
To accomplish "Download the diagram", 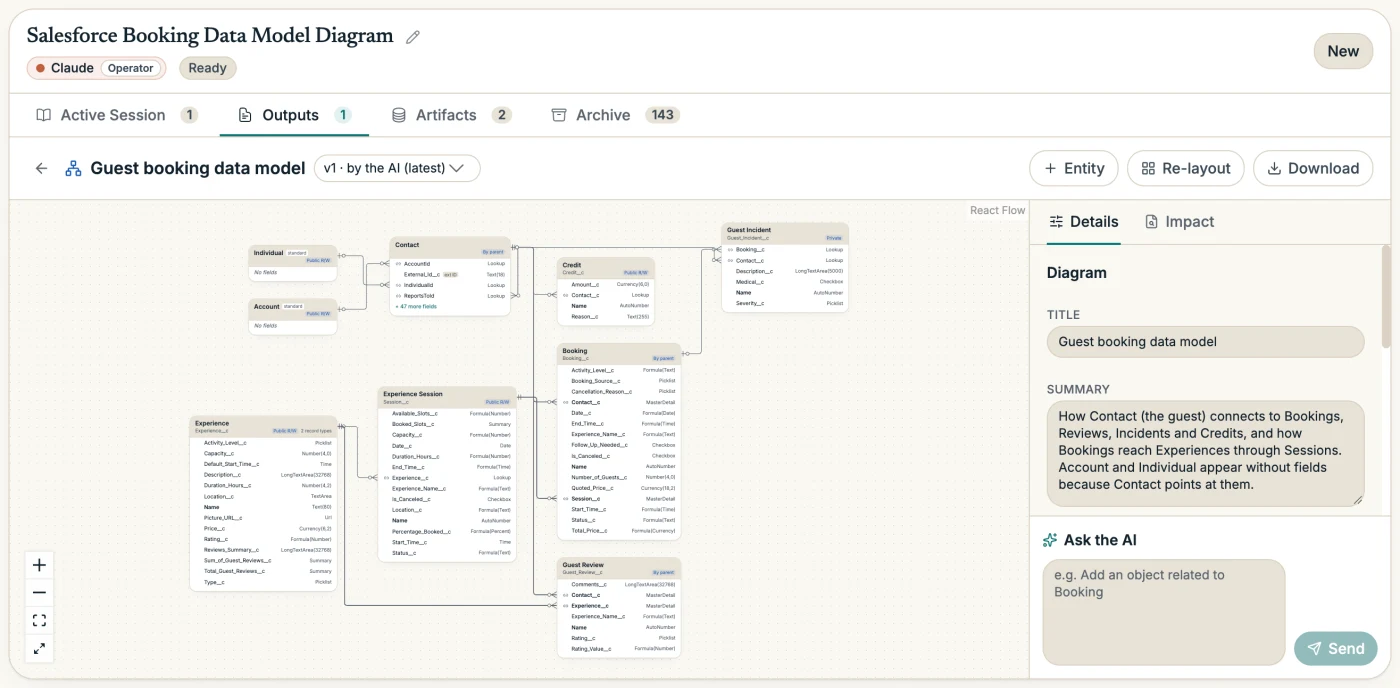I will point(1313,168).
